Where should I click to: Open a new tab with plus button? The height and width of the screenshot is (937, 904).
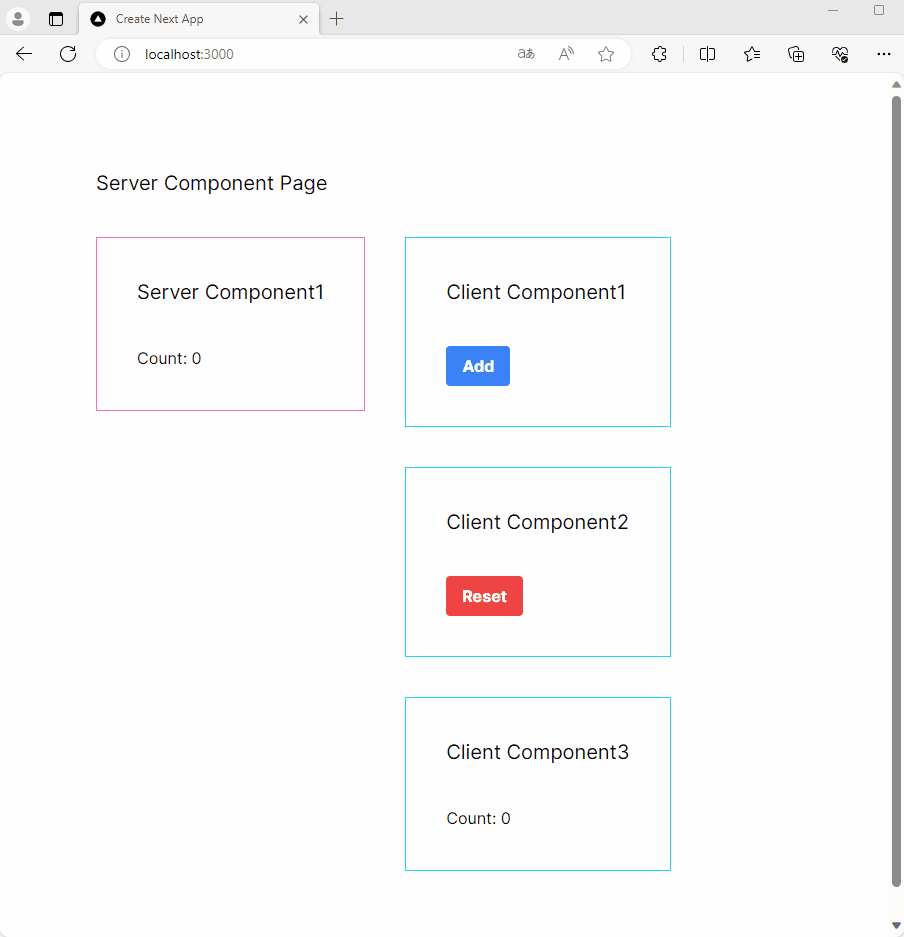pyautogui.click(x=336, y=19)
